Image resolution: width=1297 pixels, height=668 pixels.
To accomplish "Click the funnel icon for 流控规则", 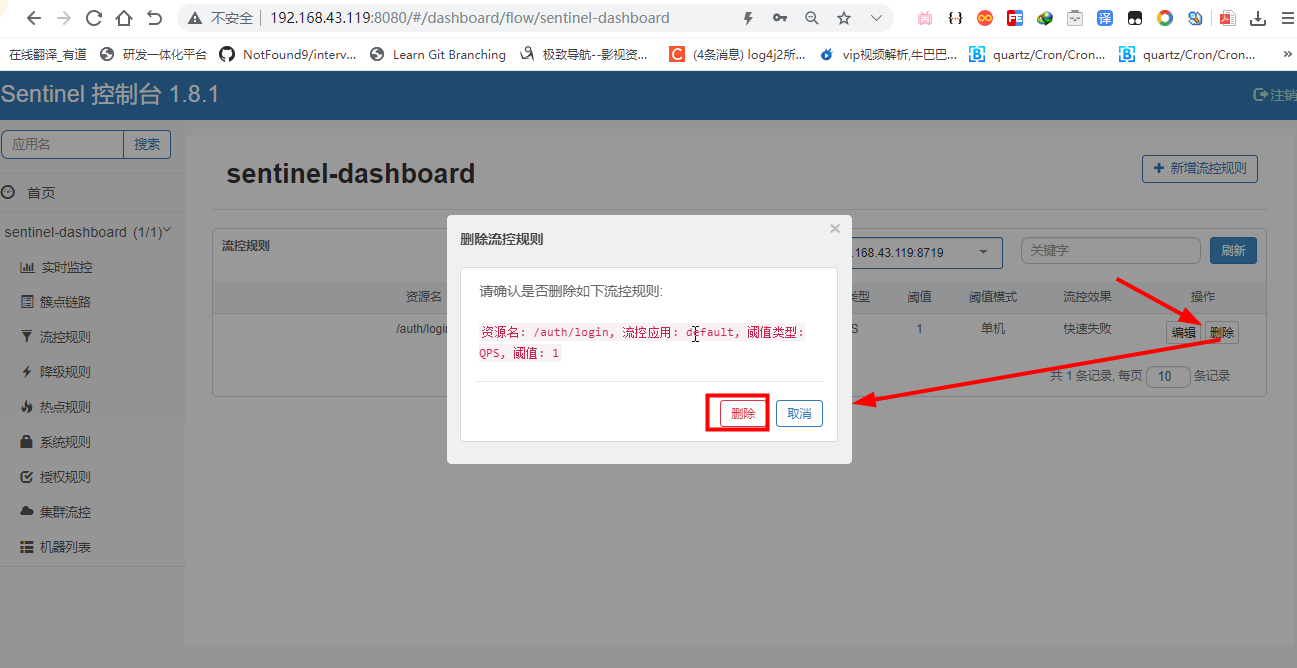I will pos(27,337).
